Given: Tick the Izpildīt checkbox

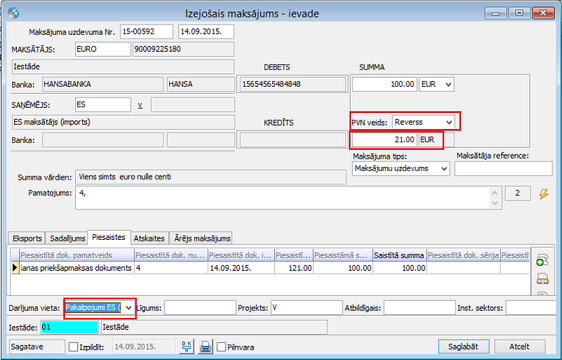Looking at the screenshot, I should [x=73, y=347].
